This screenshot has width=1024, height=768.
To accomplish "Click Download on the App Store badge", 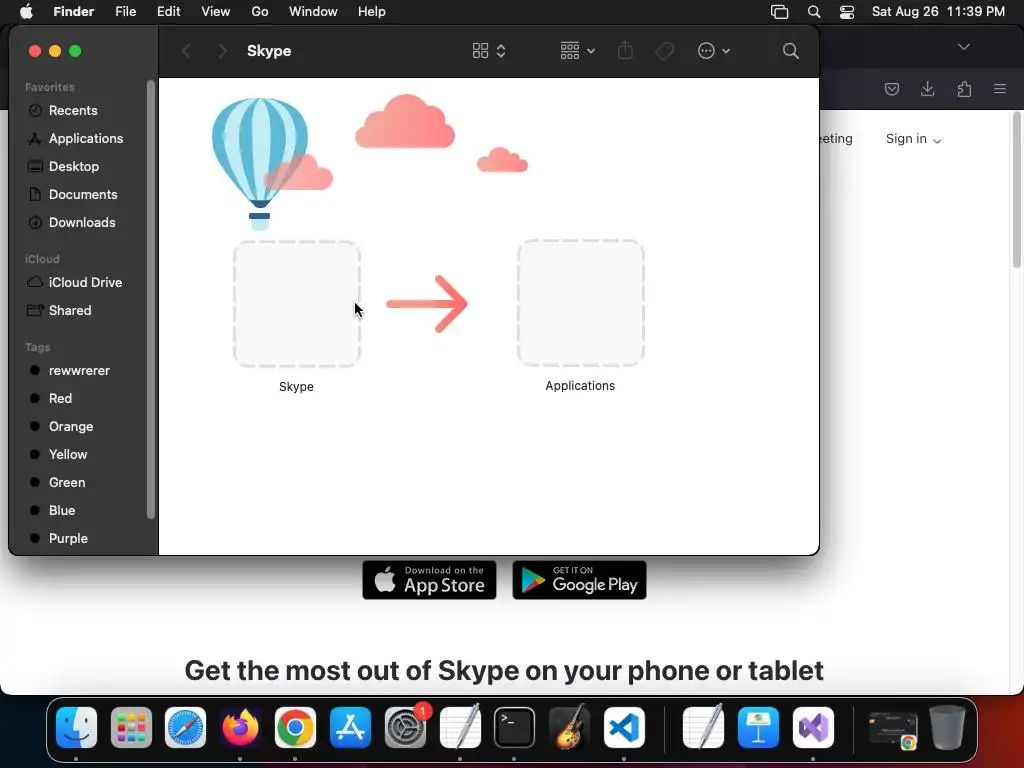I will (429, 580).
